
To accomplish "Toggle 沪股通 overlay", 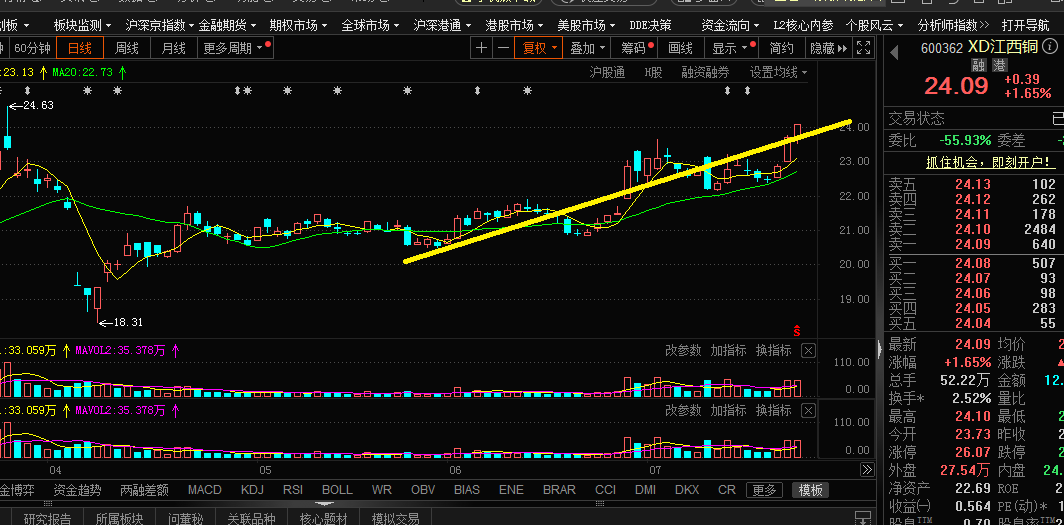I will 607,73.
